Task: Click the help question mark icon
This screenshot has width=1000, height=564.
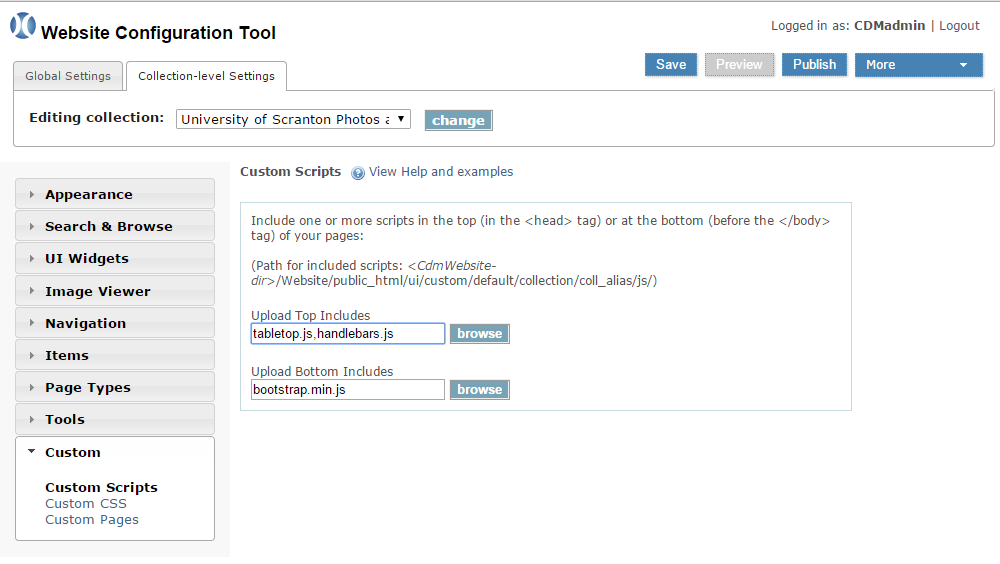Action: [x=358, y=173]
